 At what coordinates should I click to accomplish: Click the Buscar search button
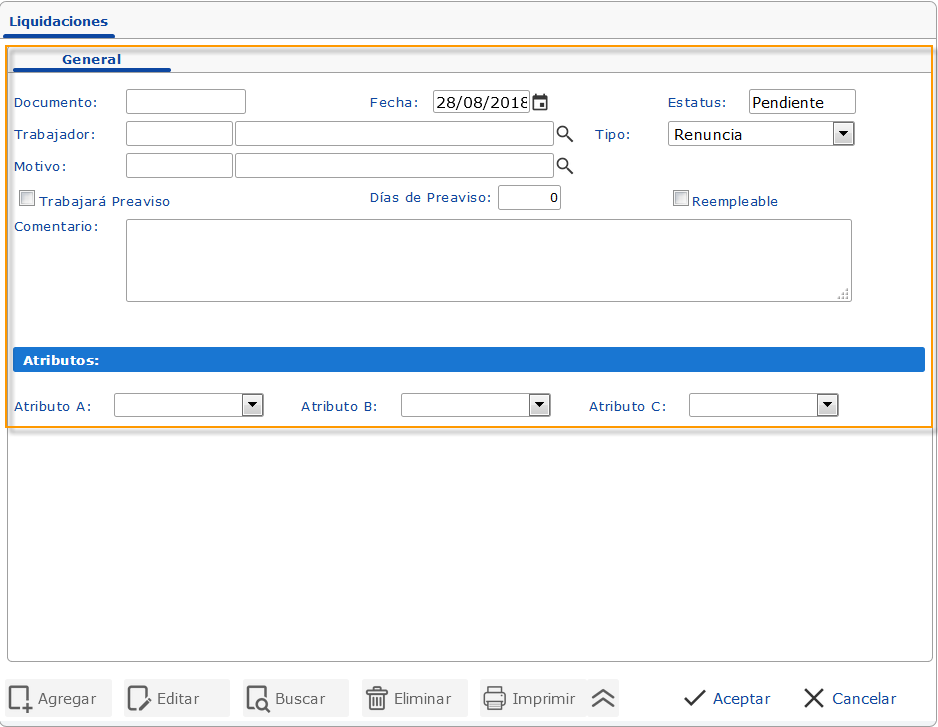click(x=295, y=698)
